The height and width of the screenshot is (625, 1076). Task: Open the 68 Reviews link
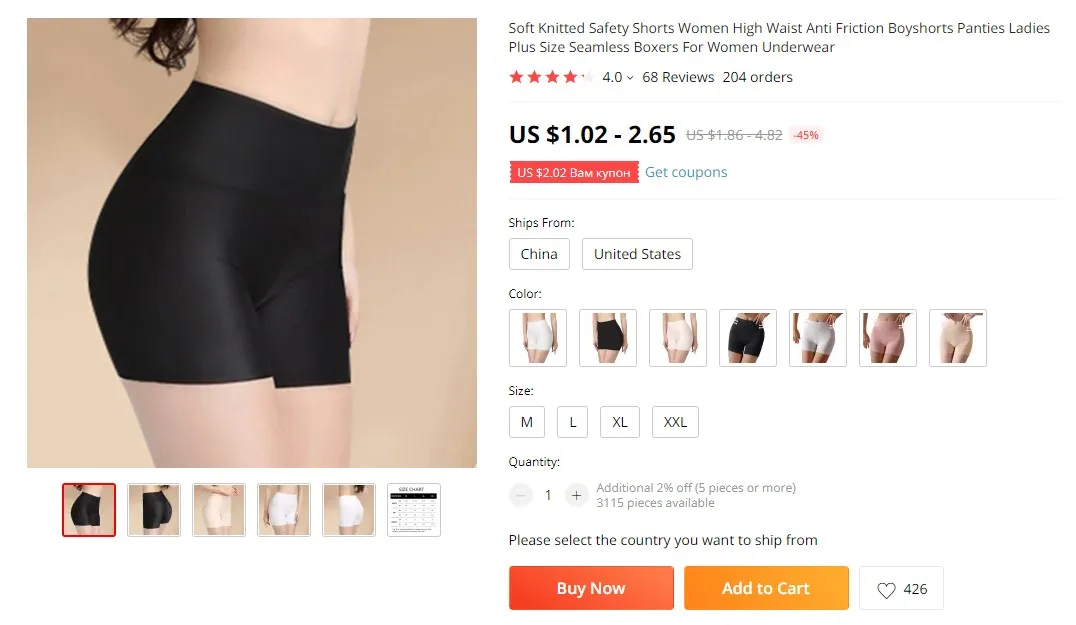pyautogui.click(x=678, y=78)
